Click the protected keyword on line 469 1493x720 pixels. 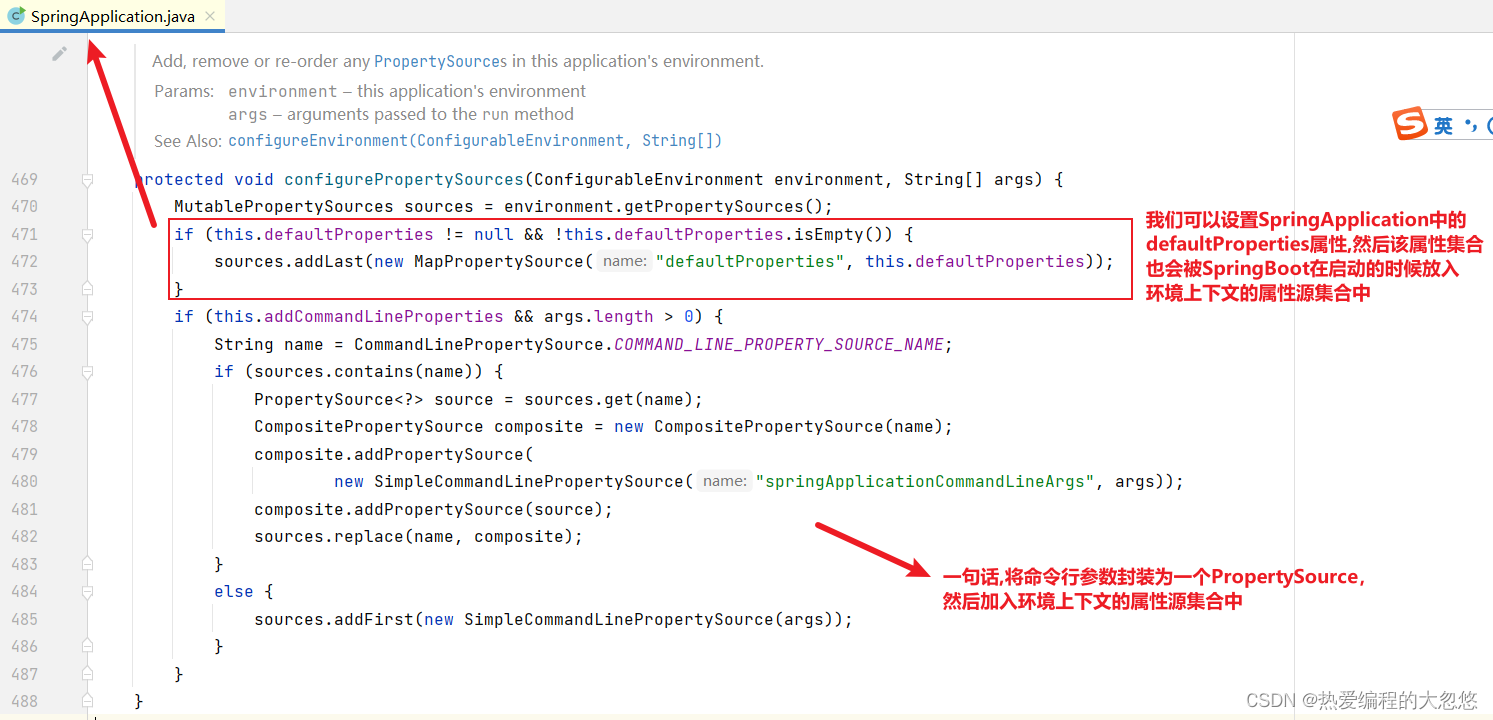[179, 180]
